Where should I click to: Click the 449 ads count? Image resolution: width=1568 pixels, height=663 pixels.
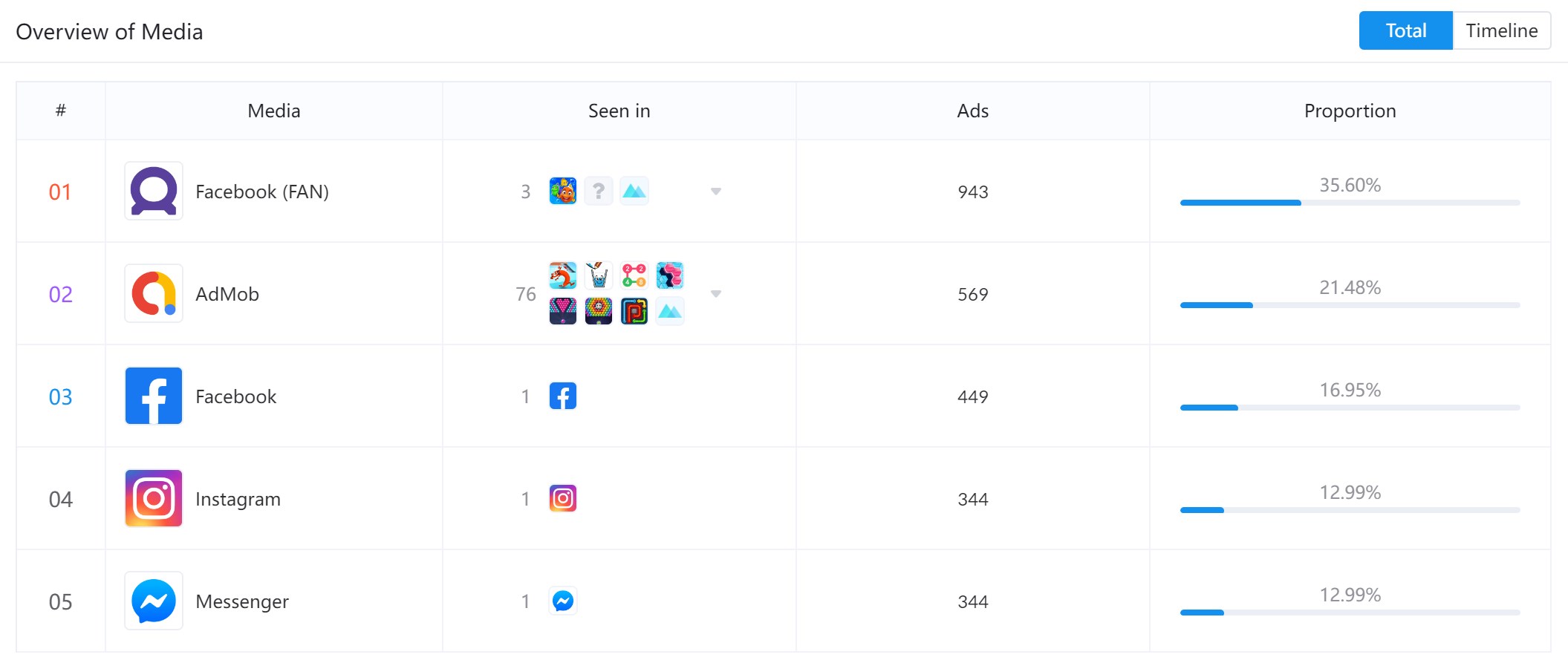point(973,397)
